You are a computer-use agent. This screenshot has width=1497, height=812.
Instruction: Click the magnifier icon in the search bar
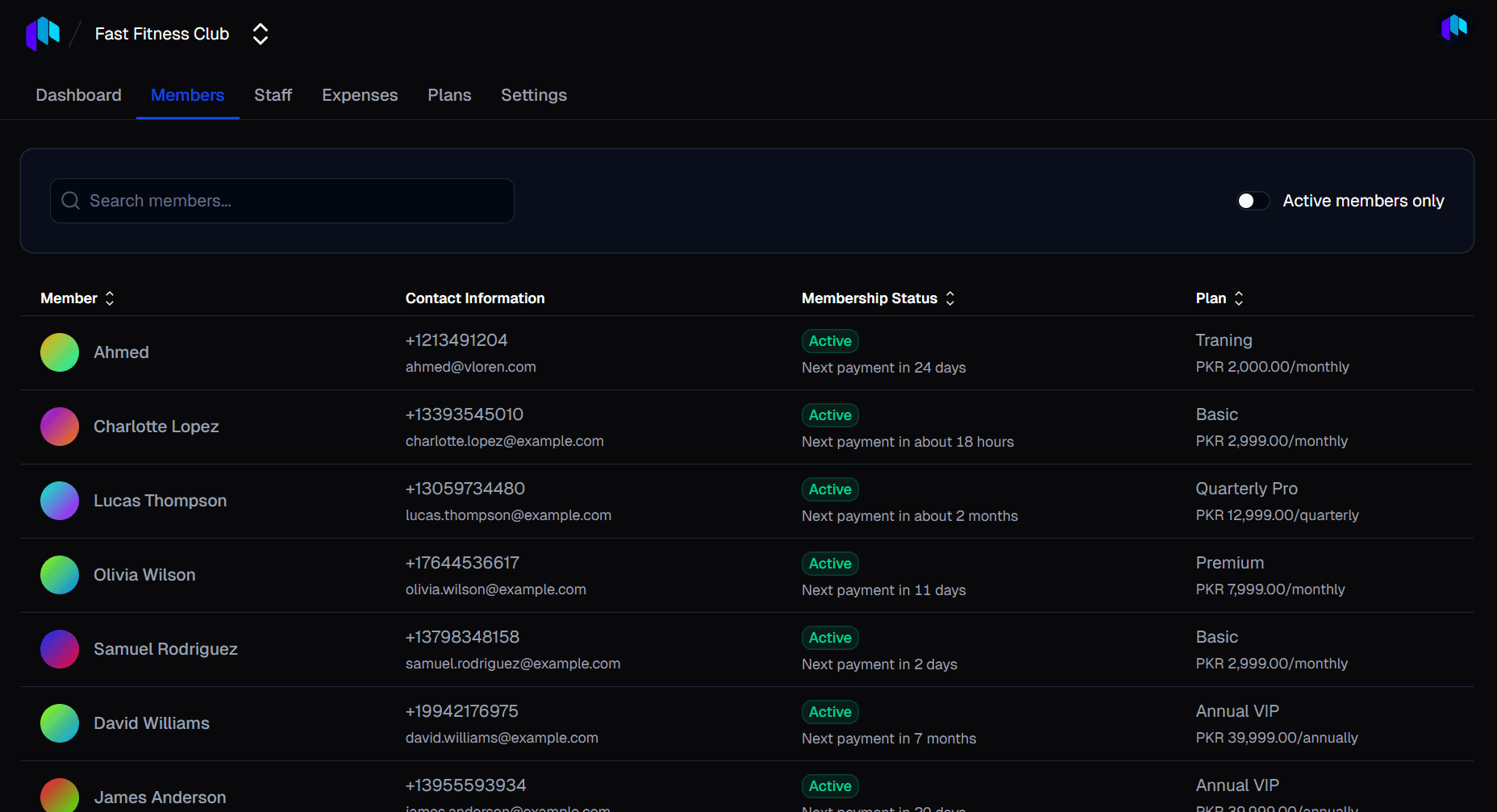70,201
